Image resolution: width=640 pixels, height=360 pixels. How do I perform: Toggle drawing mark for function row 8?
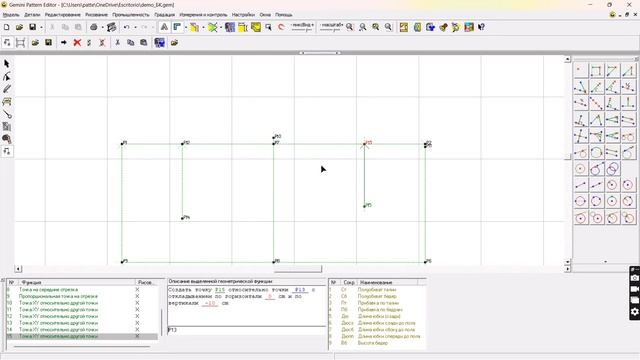(x=137, y=289)
